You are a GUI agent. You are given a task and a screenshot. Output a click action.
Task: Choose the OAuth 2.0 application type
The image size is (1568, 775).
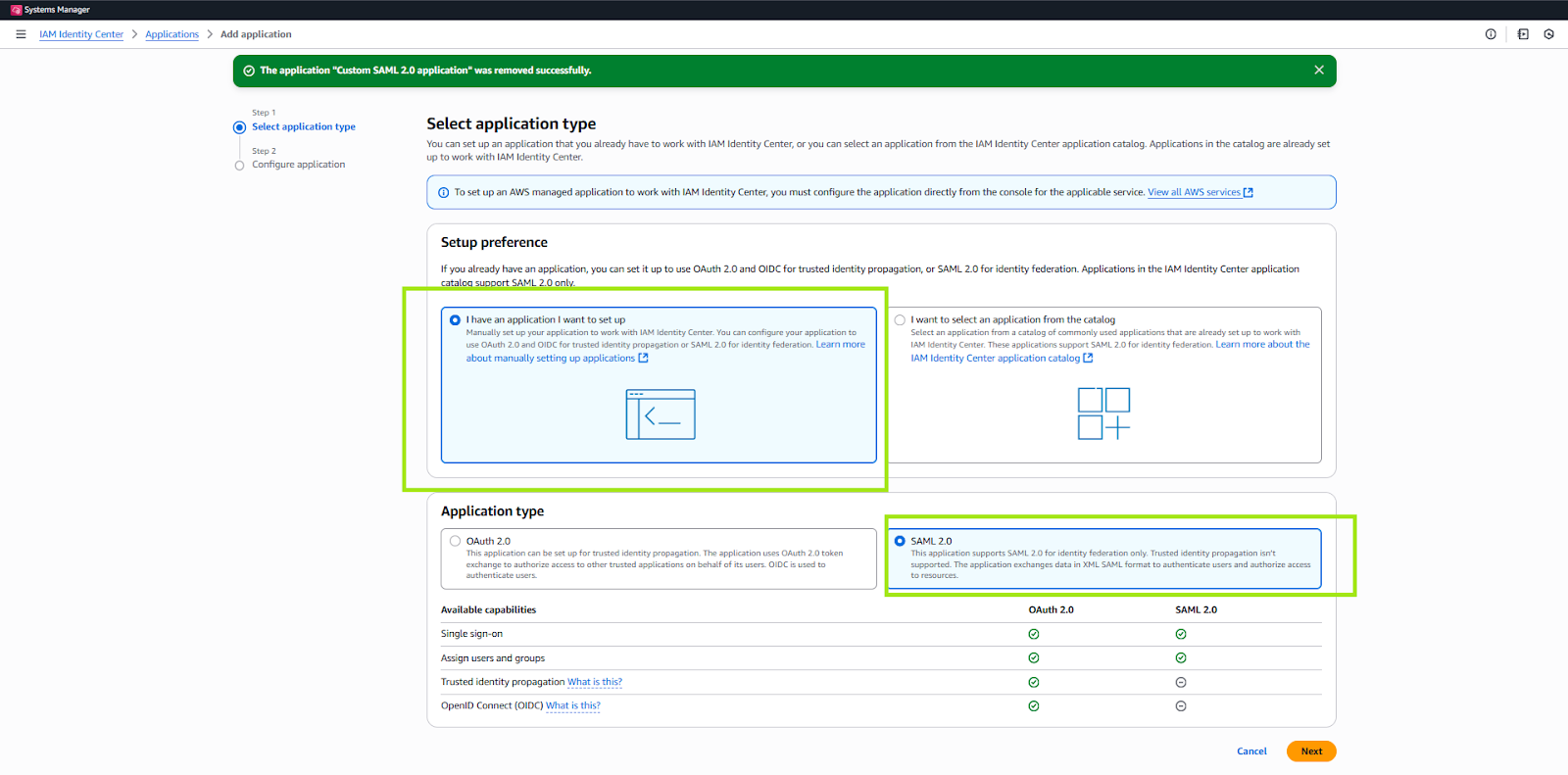click(456, 541)
